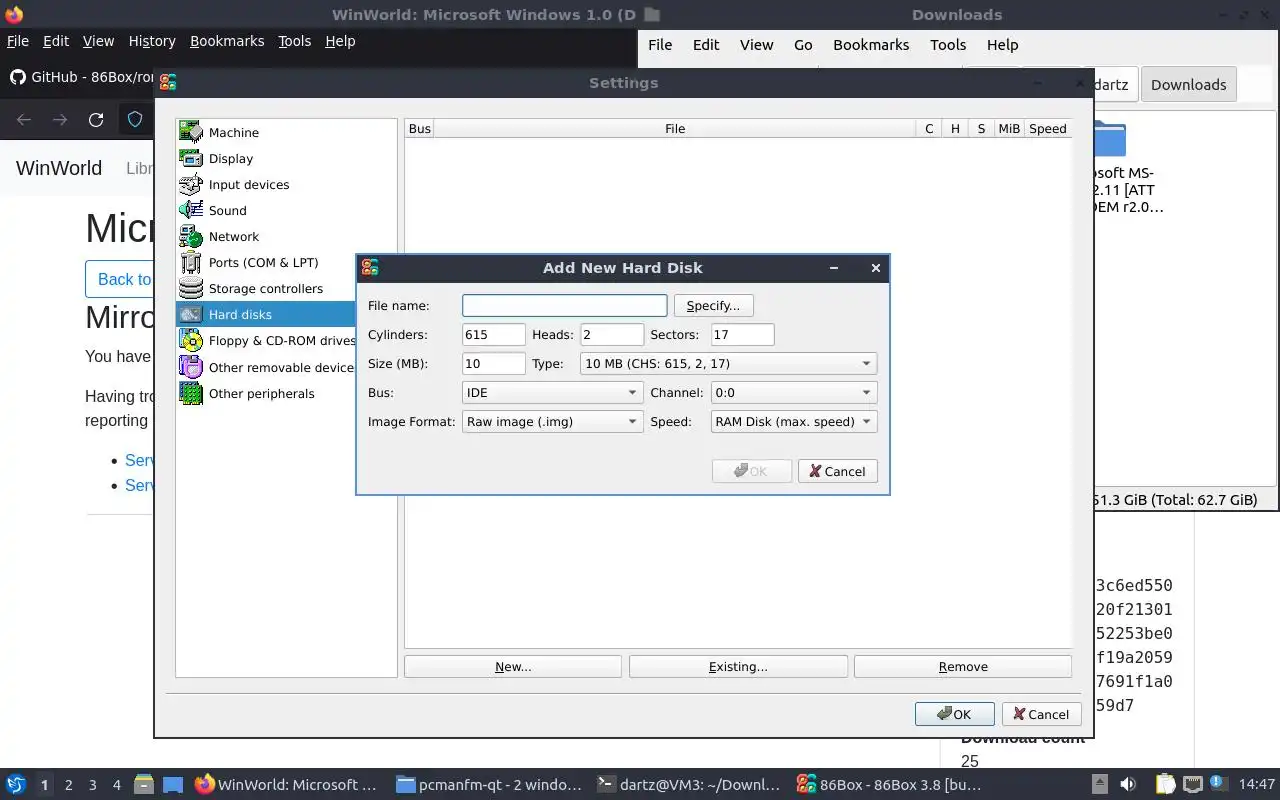Click the Size (MB) field

click(x=493, y=364)
